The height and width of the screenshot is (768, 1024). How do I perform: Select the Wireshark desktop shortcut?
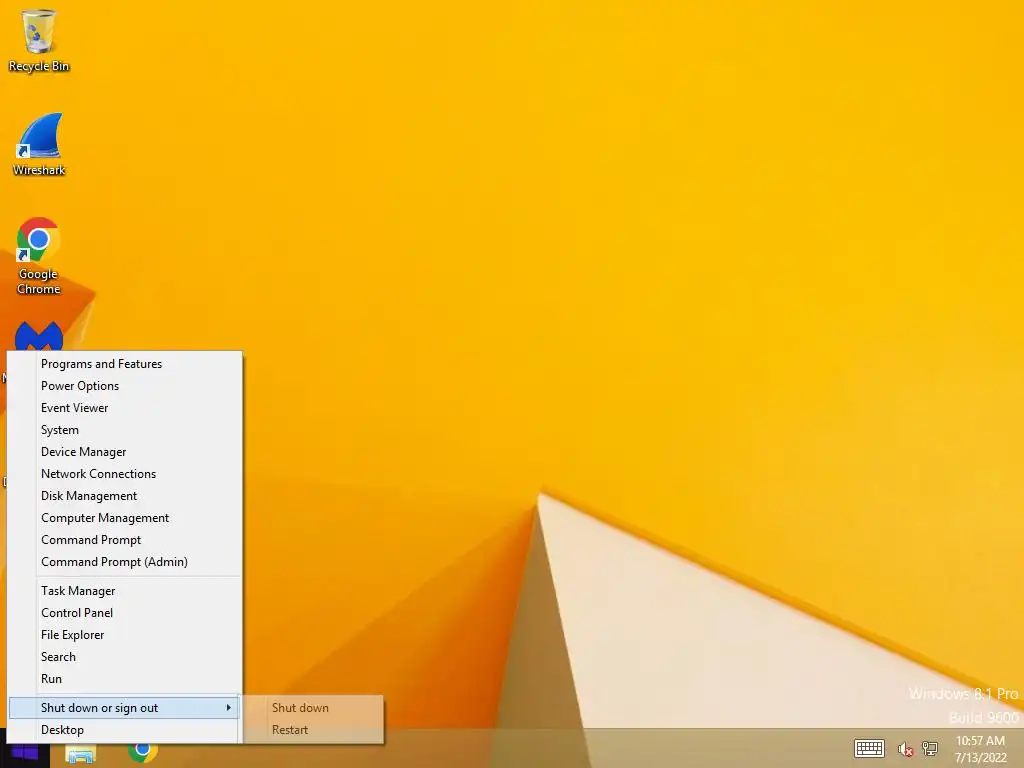39,145
